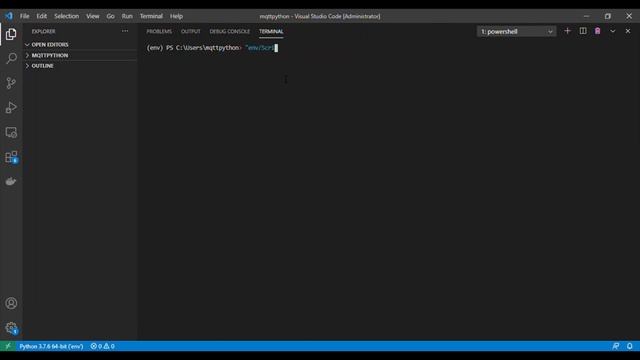The image size is (640, 360).
Task: Open the Selection menu
Action: (x=67, y=16)
